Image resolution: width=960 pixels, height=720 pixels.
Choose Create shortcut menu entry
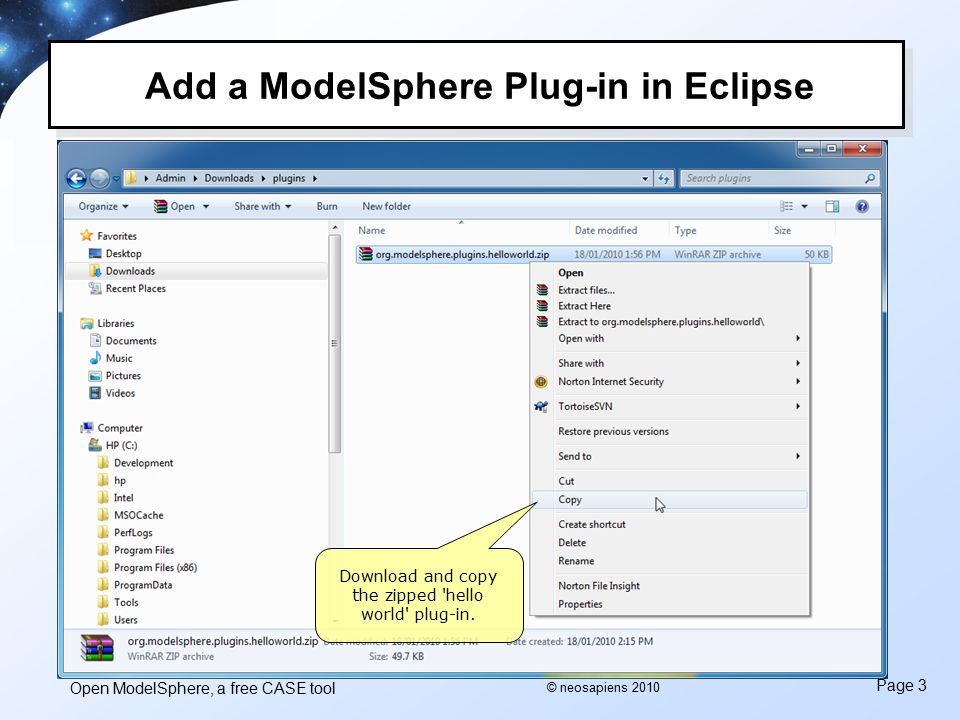(x=670, y=524)
